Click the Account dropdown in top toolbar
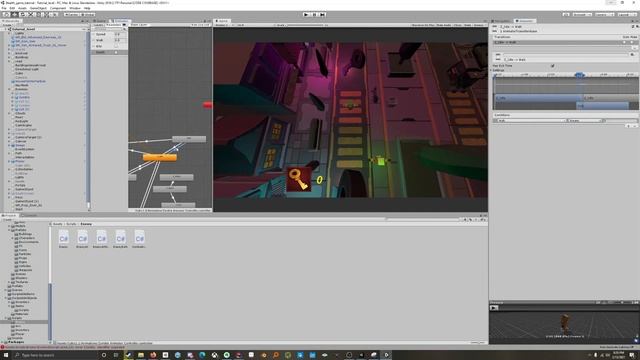640x360 pixels. (582, 14)
